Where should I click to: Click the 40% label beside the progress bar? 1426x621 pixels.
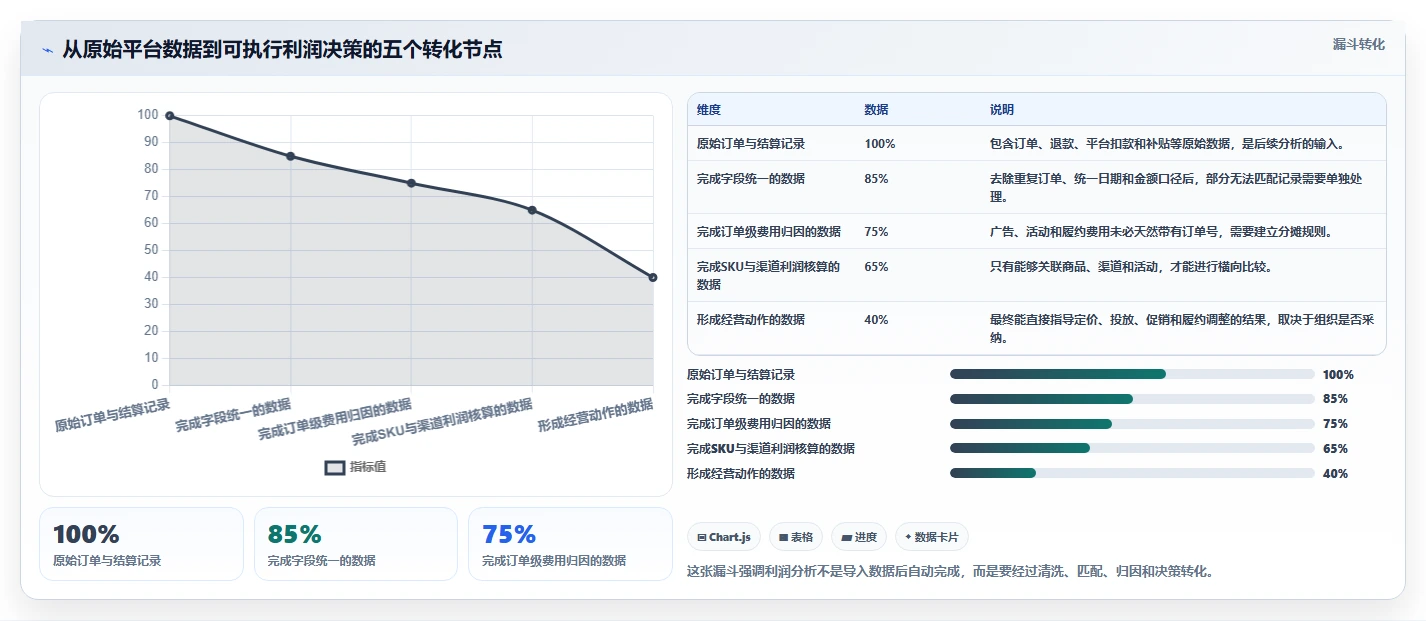tap(1335, 474)
